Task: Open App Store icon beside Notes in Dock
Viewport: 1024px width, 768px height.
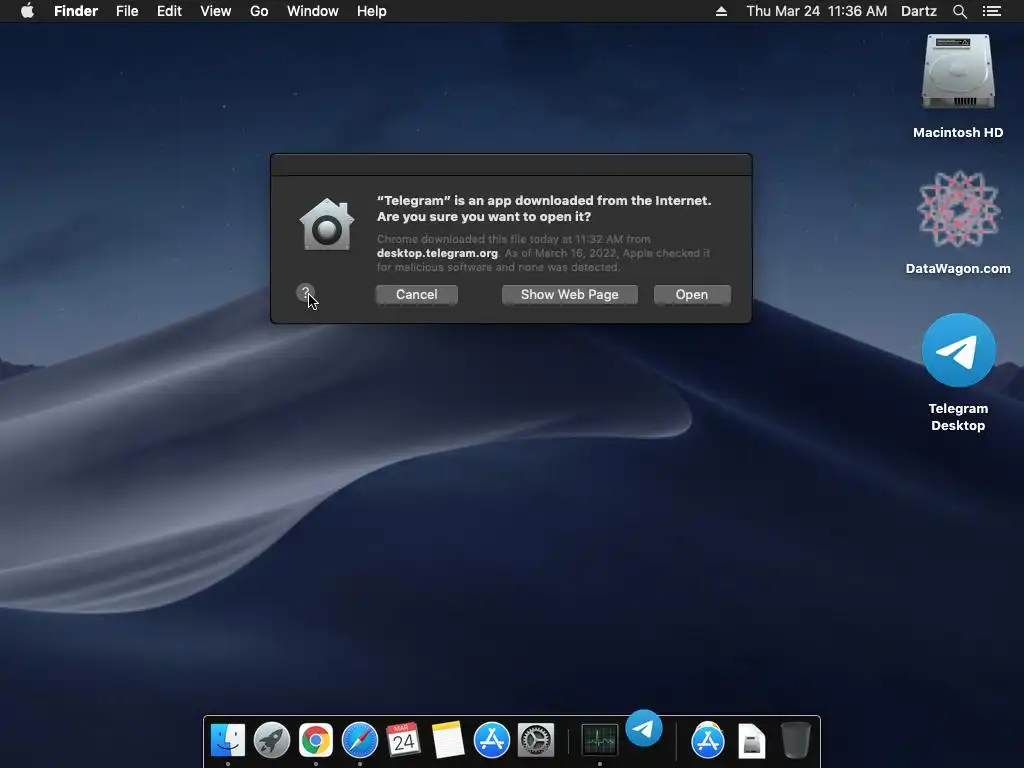Action: coord(492,740)
